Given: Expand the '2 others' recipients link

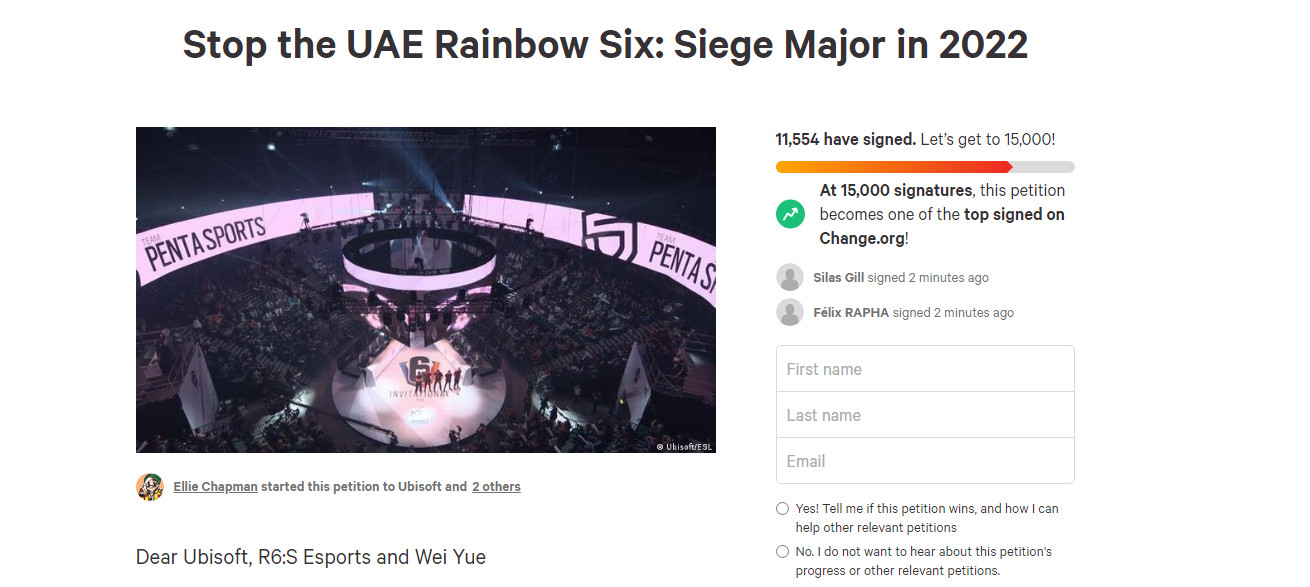Looking at the screenshot, I should tap(496, 487).
